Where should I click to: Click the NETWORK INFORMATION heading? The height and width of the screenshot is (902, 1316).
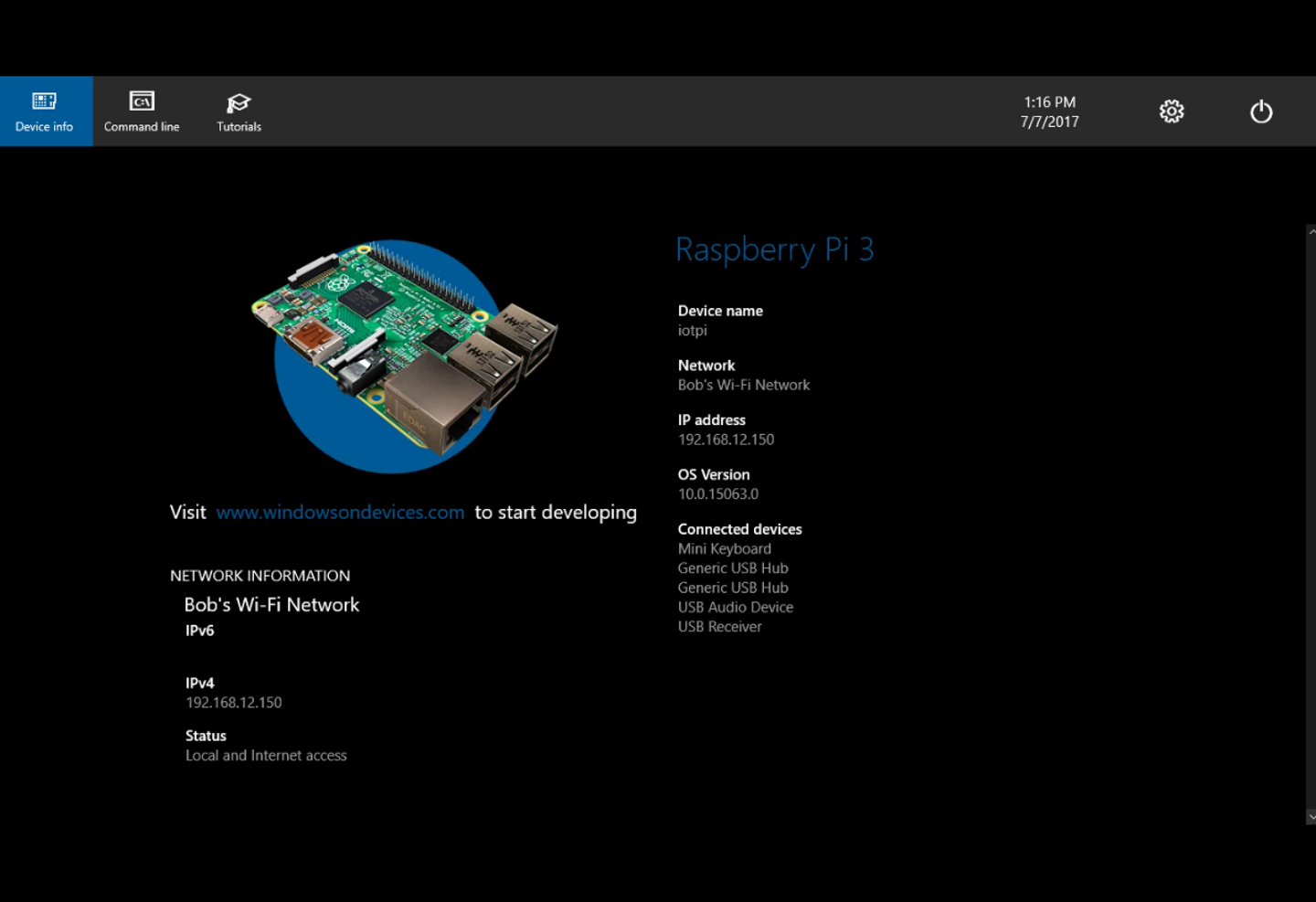coord(260,576)
